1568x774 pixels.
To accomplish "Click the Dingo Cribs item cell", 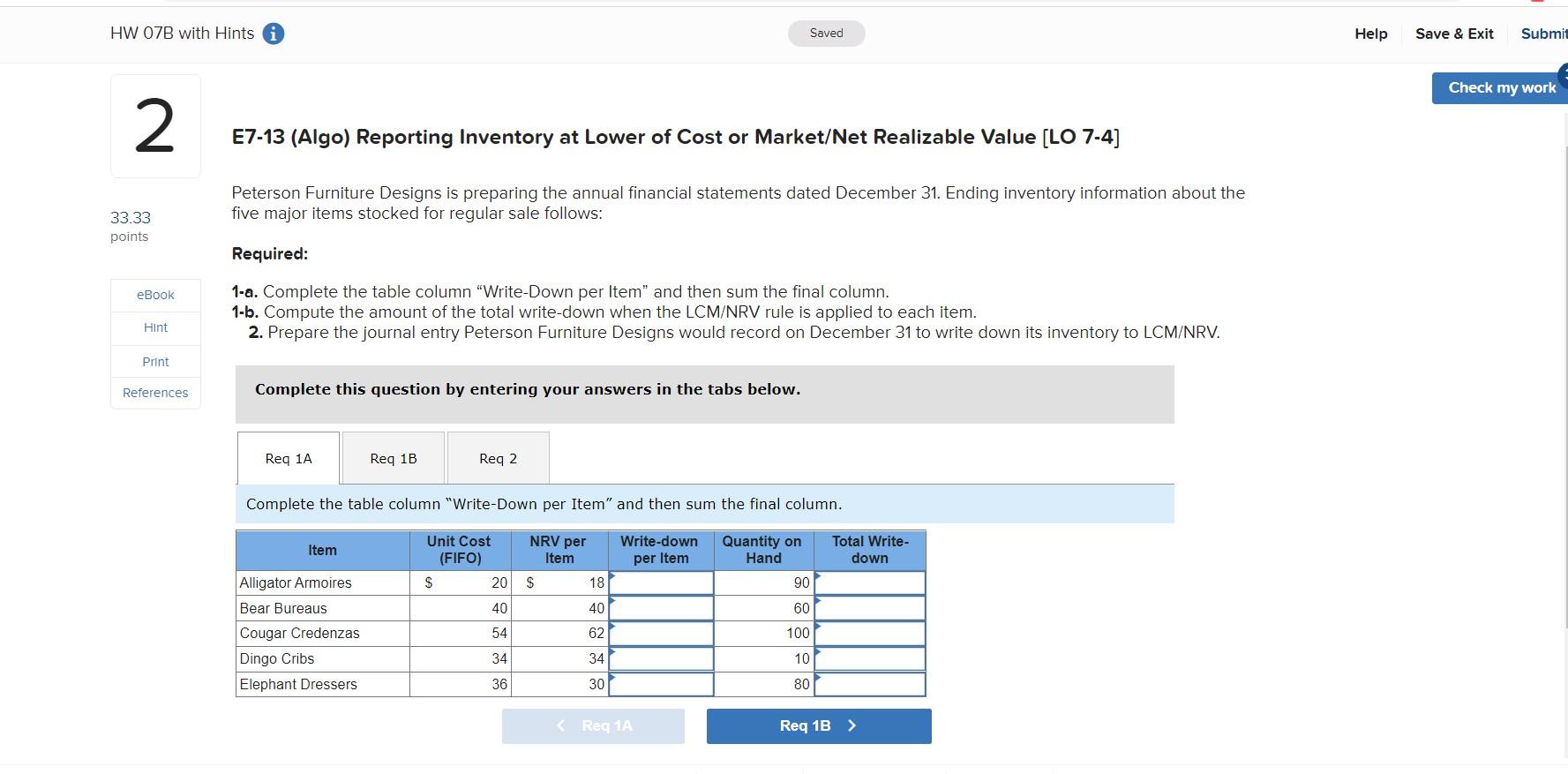I will click(323, 659).
